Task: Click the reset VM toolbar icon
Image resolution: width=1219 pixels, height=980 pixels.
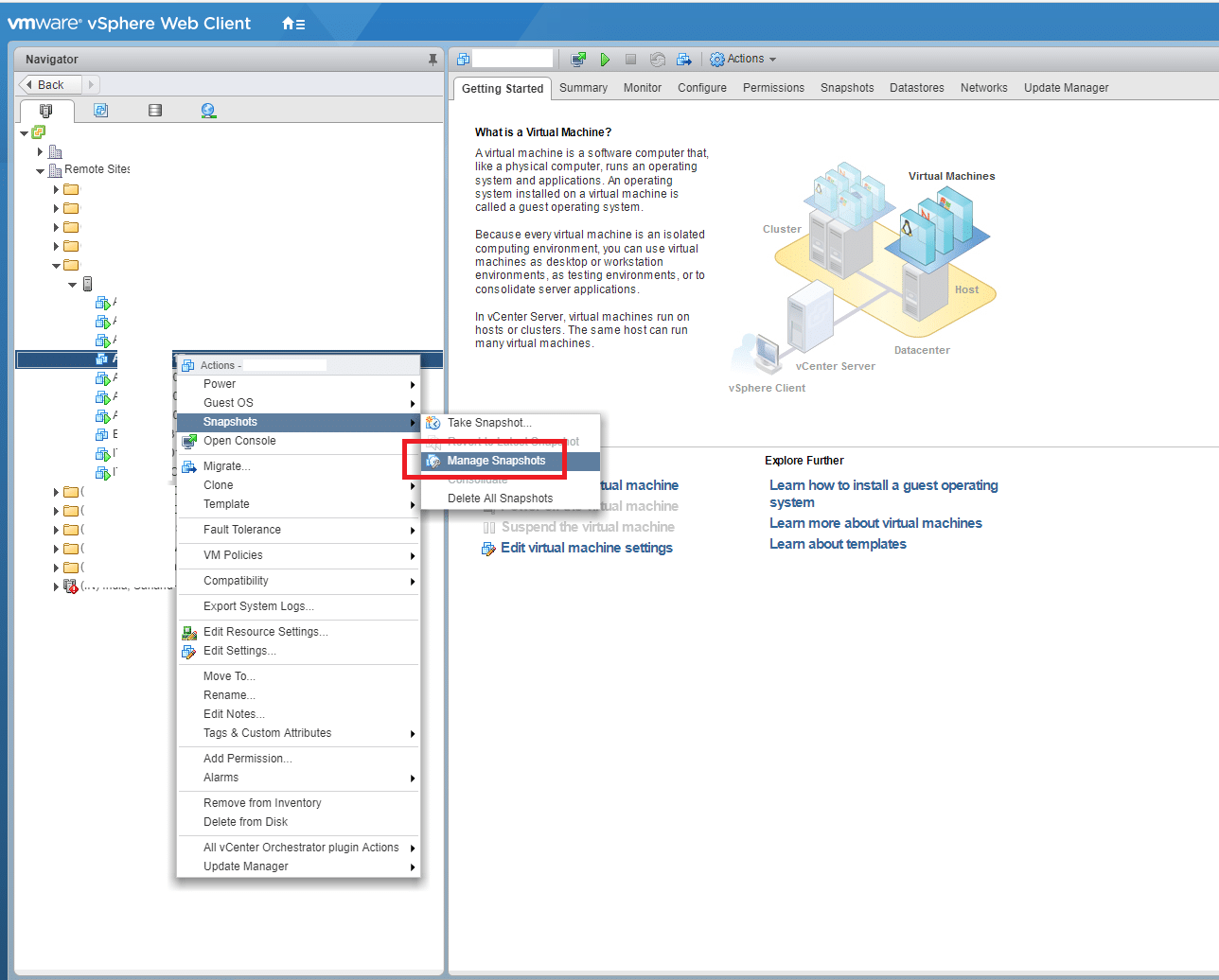Action: pos(657,60)
